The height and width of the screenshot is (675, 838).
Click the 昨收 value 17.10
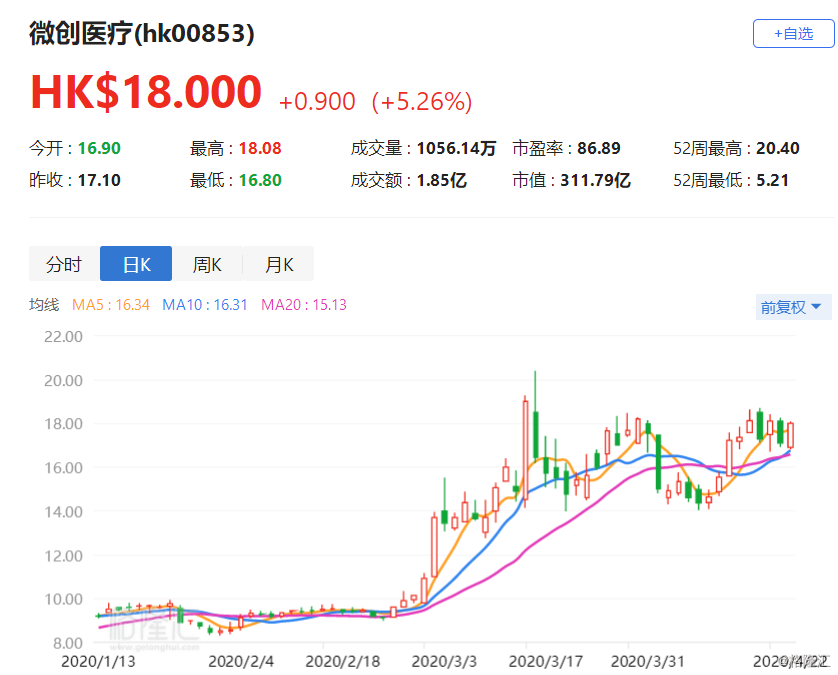(x=99, y=180)
